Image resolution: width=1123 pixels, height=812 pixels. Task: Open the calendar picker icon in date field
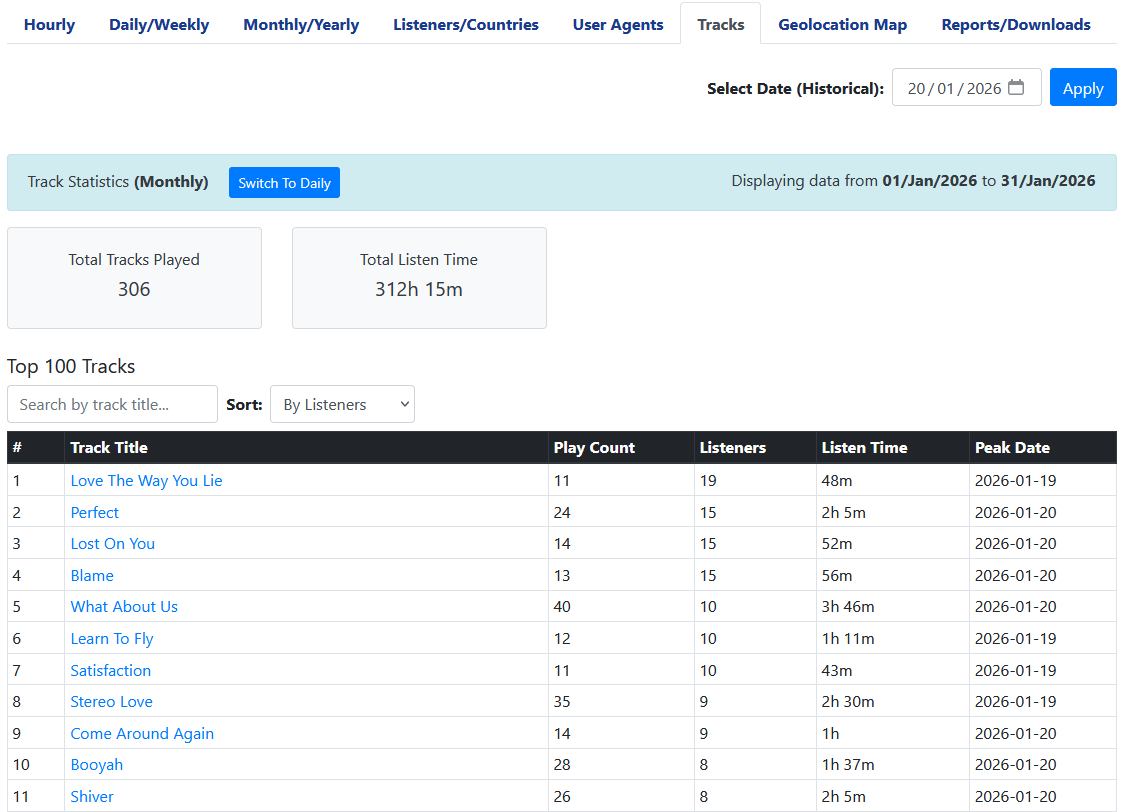pyautogui.click(x=1016, y=88)
